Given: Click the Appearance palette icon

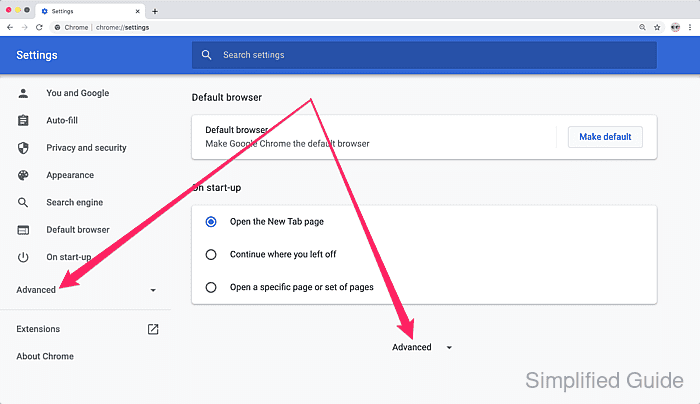Looking at the screenshot, I should coord(23,175).
